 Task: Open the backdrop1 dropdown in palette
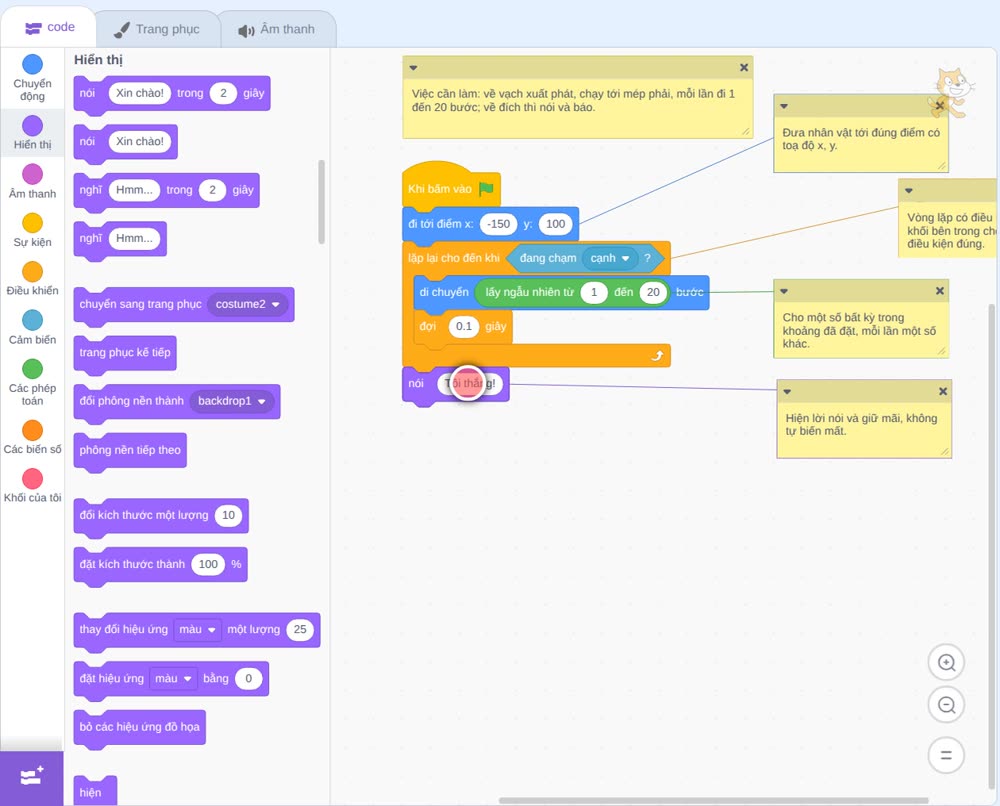(232, 401)
